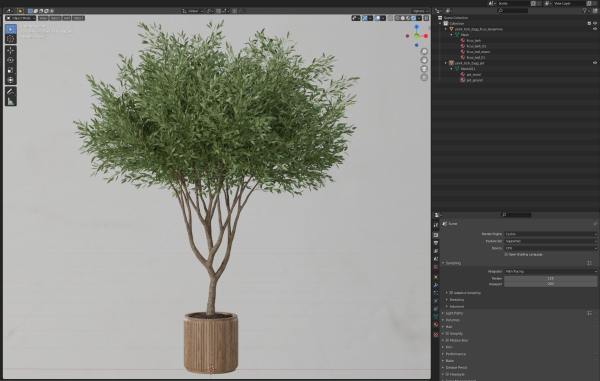The height and width of the screenshot is (381, 600).
Task: Select the Measure tool
Action: tap(11, 101)
